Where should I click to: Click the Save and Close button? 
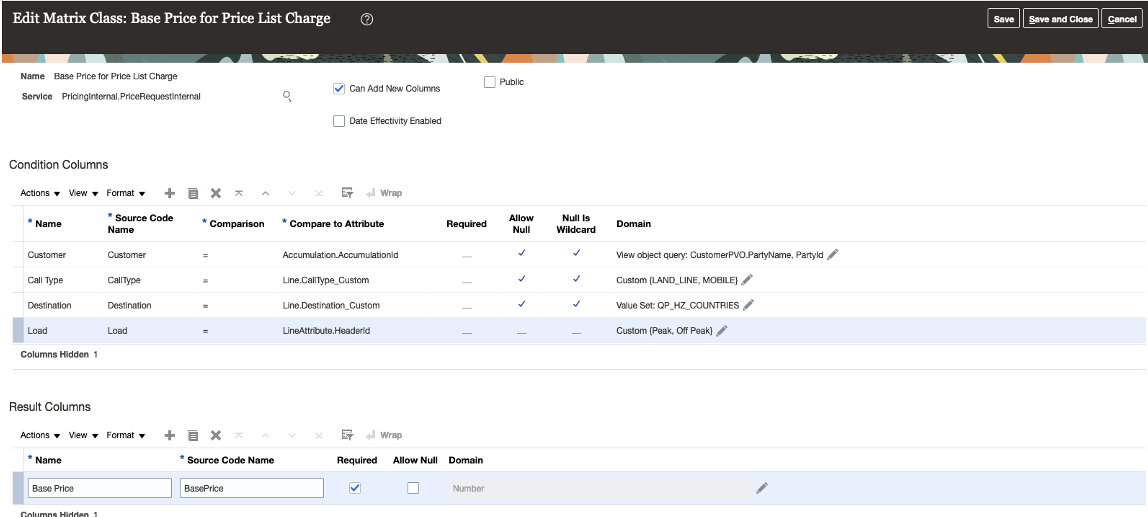(x=1061, y=19)
